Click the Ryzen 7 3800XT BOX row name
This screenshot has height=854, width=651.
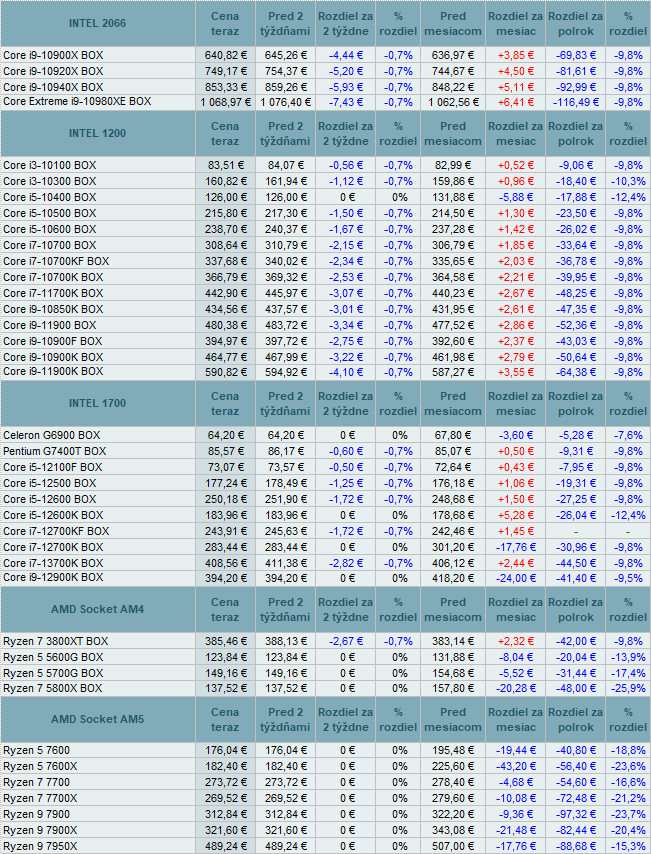(56, 641)
